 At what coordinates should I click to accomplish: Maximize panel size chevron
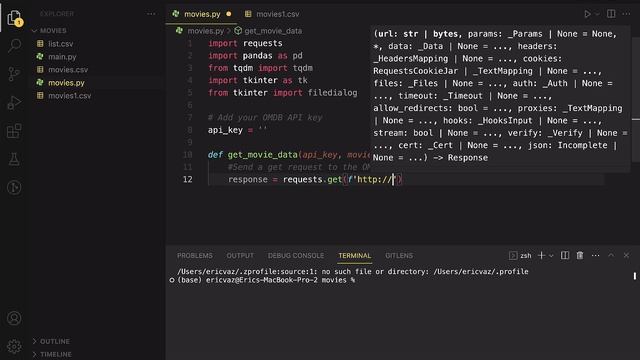pyautogui.click(x=611, y=256)
